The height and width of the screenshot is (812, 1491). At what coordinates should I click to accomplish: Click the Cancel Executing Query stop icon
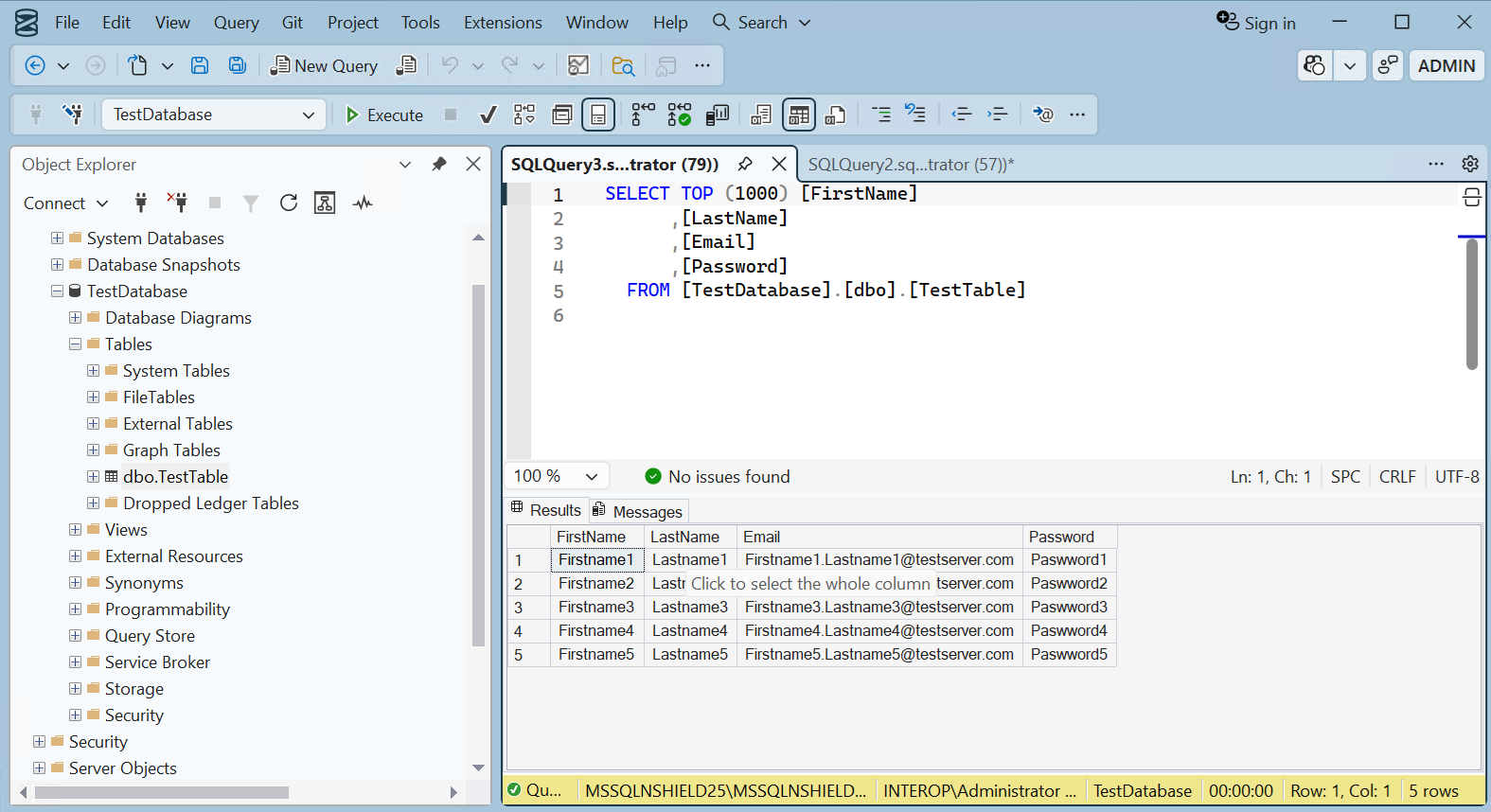coord(451,115)
